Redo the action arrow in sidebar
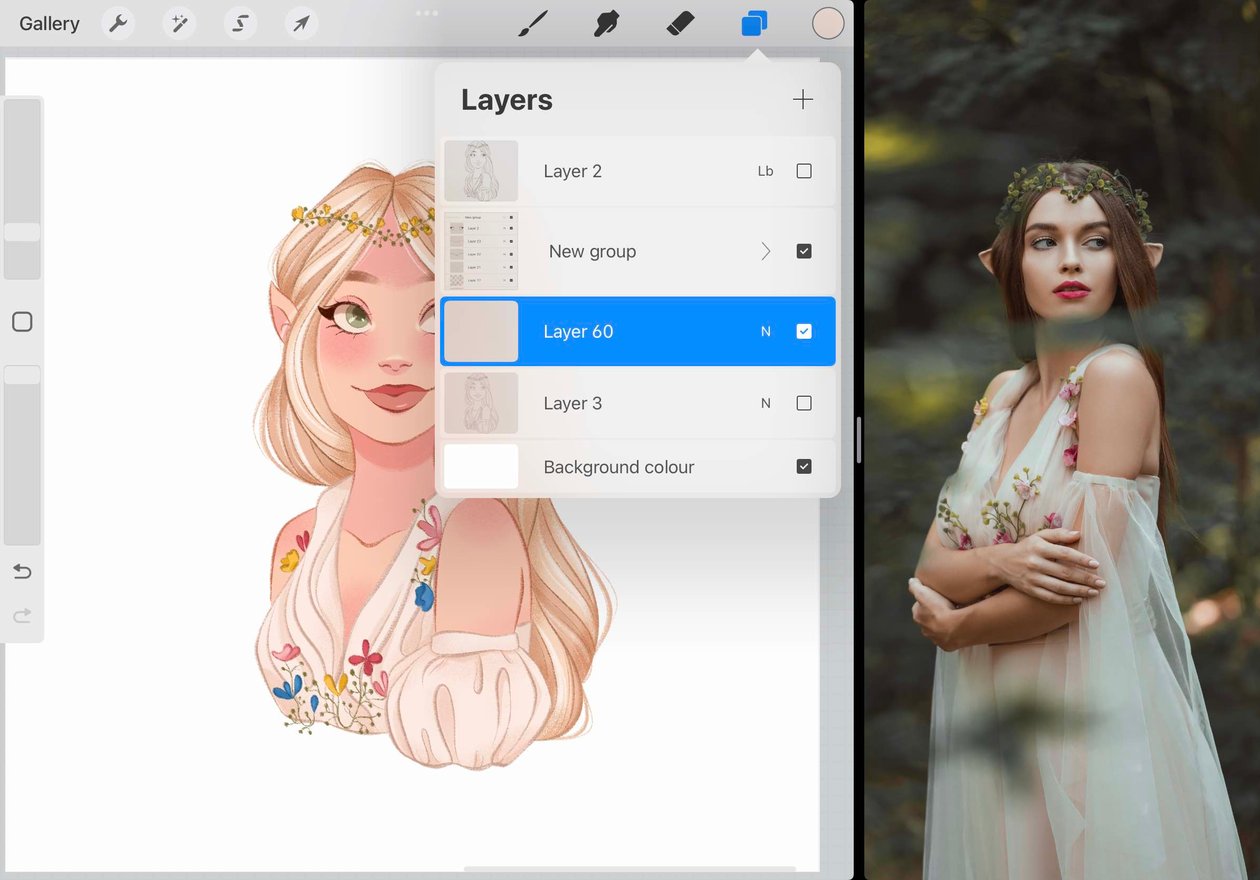The image size is (1260, 880). 22,616
